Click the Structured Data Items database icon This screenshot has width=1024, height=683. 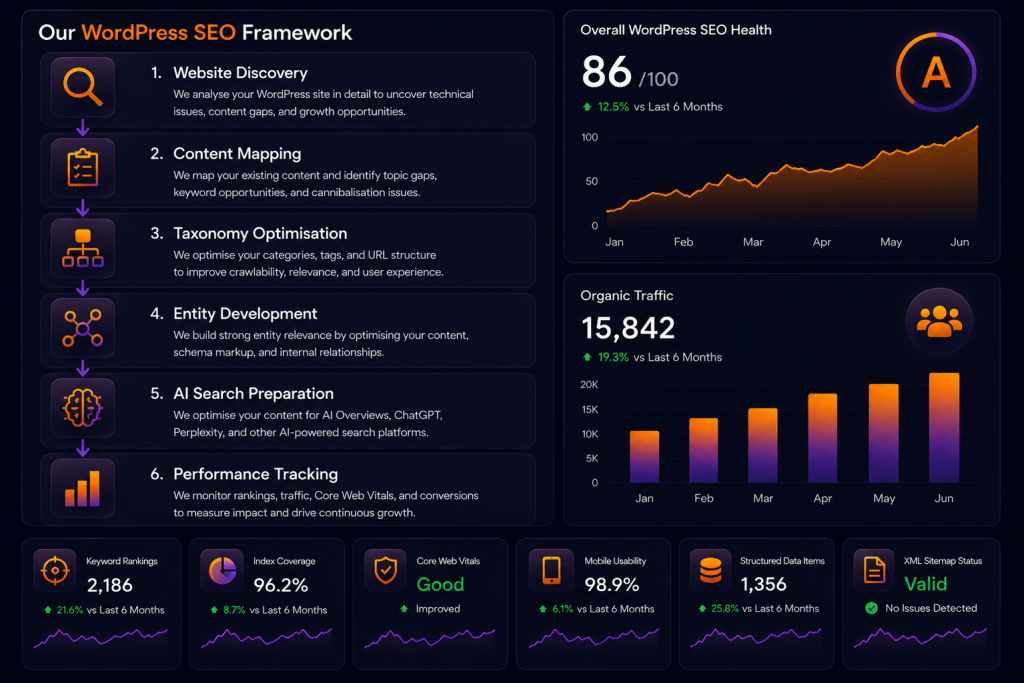point(711,570)
